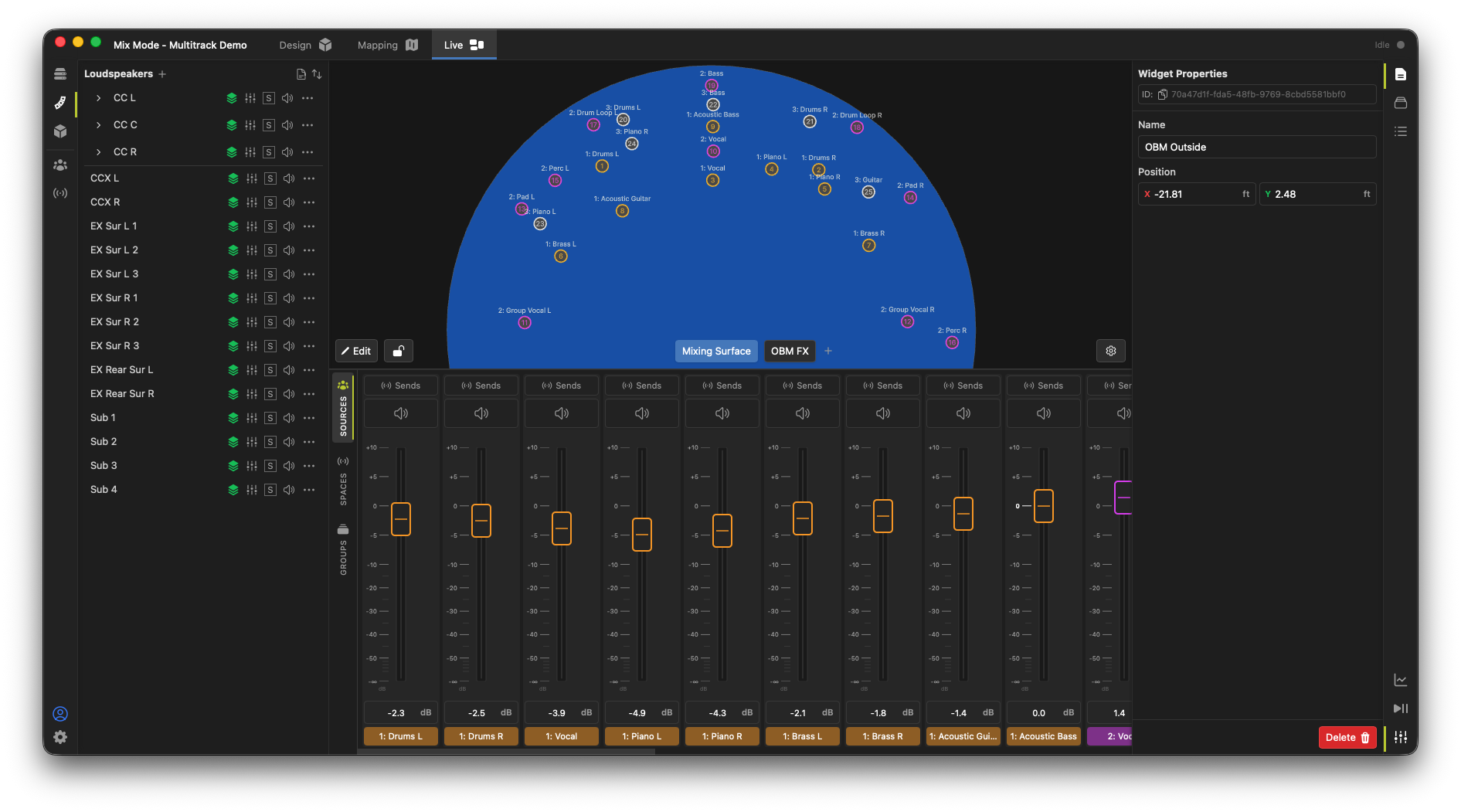This screenshot has width=1461, height=812.
Task: Open the graph chart icon in right sidebar
Action: coord(1401,680)
